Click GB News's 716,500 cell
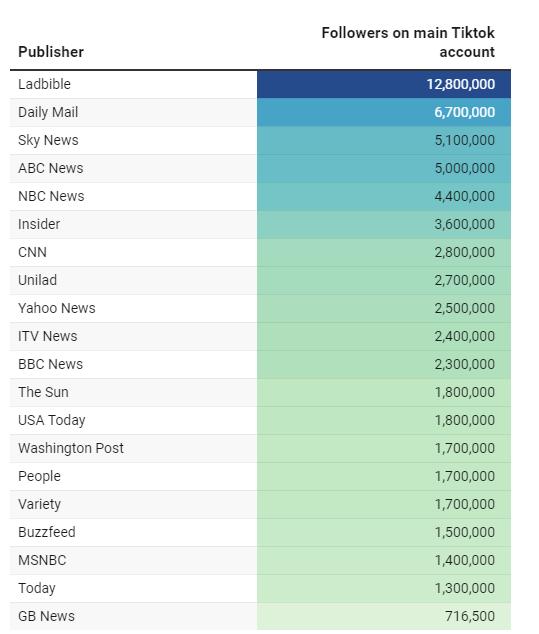The image size is (539, 634). [x=384, y=616]
